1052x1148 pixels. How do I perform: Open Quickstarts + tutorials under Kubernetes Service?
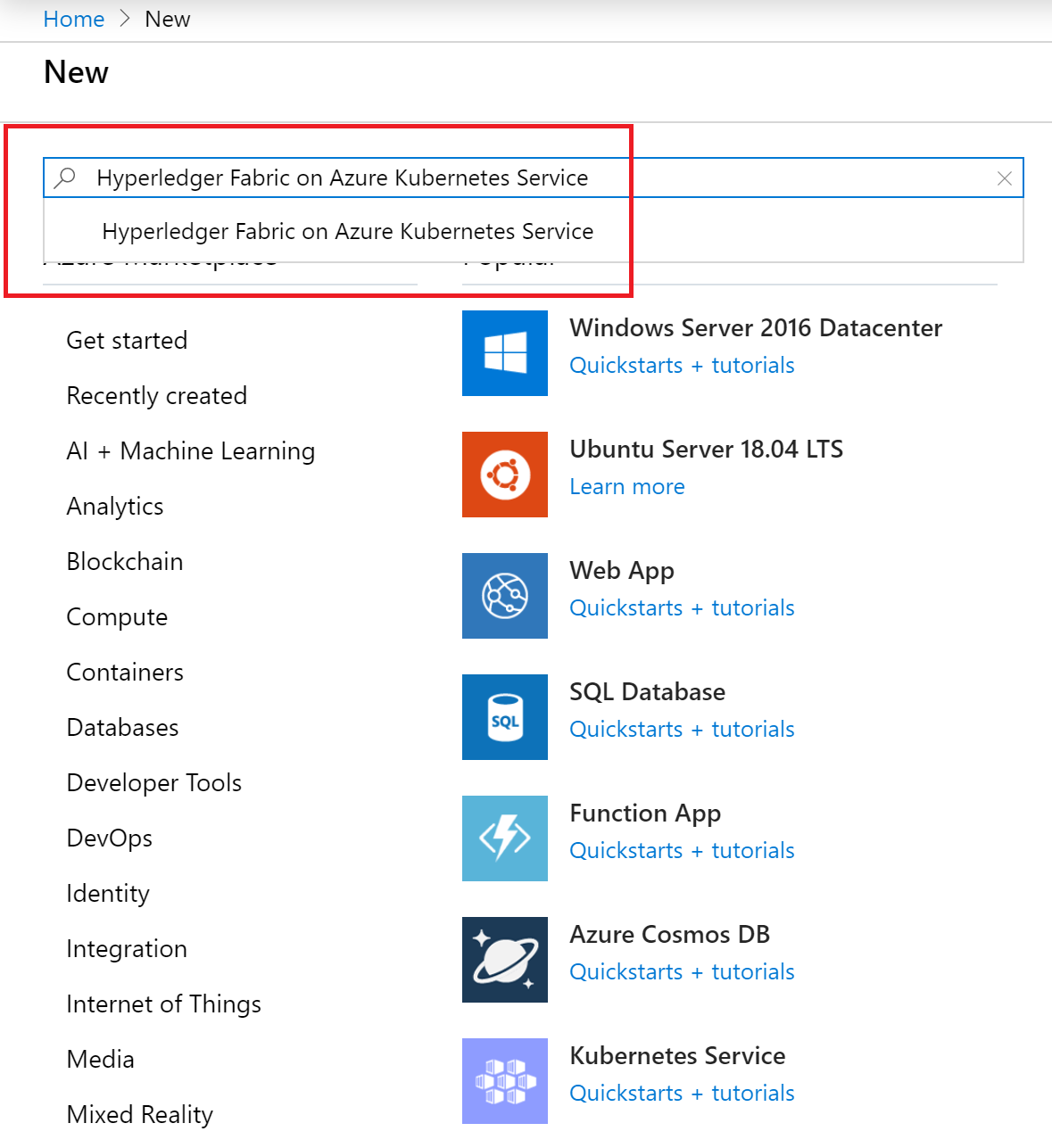pyautogui.click(x=682, y=1094)
